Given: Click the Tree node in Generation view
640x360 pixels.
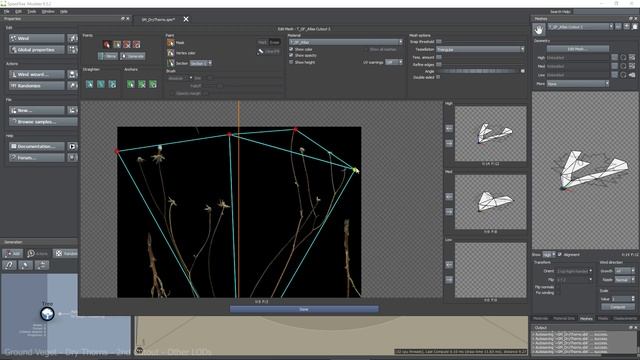Looking at the screenshot, I should (47, 313).
